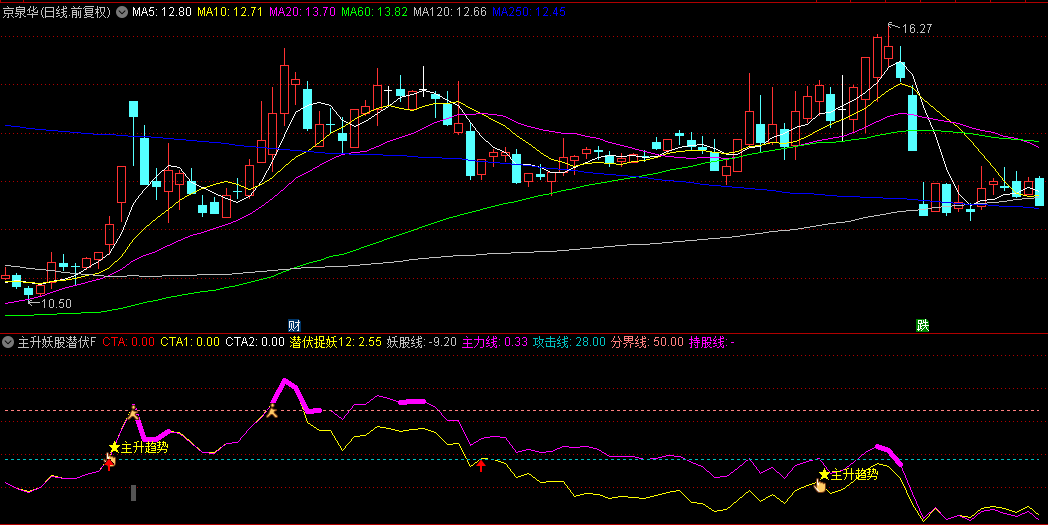Select the 持股线 label
This screenshot has height=525, width=1048.
click(711, 342)
